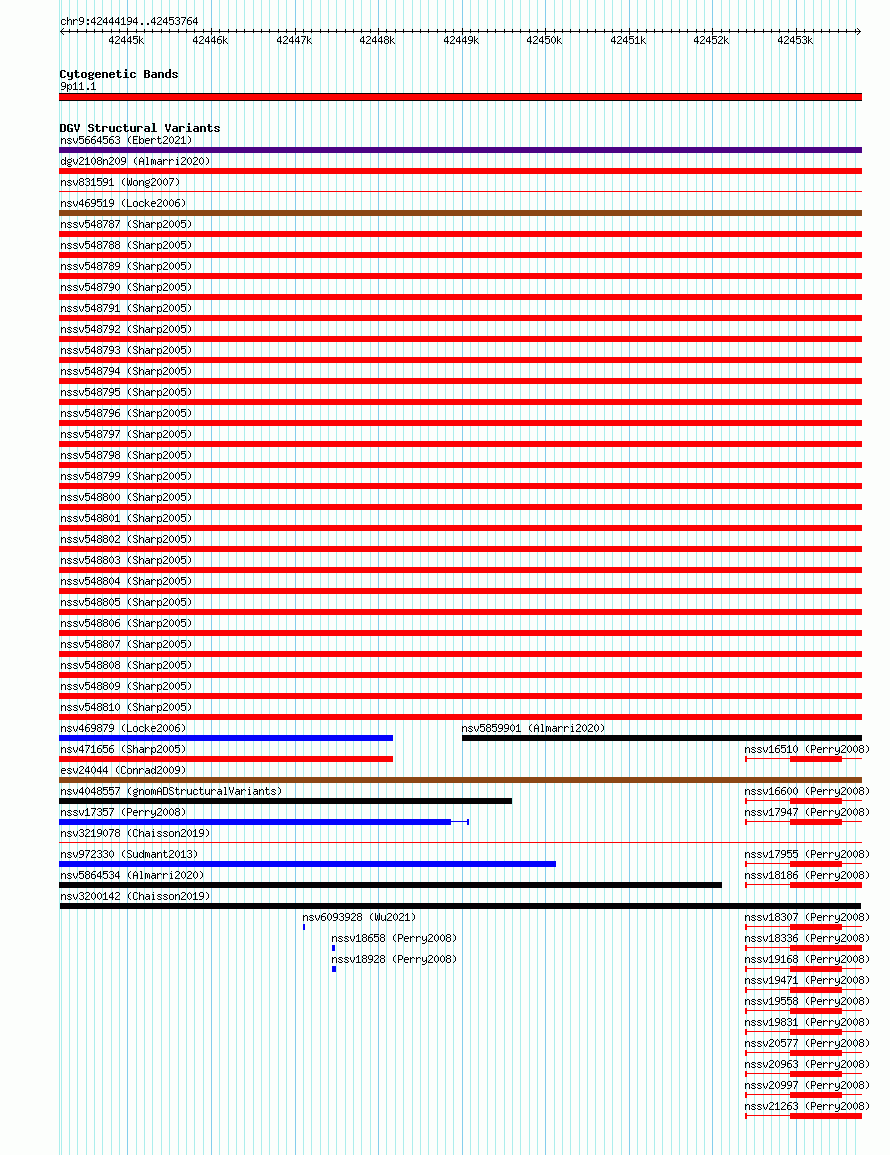Screen dimensions: 890x1155
Task: Click nssv18658 (Perry2008) label
Action: point(394,938)
